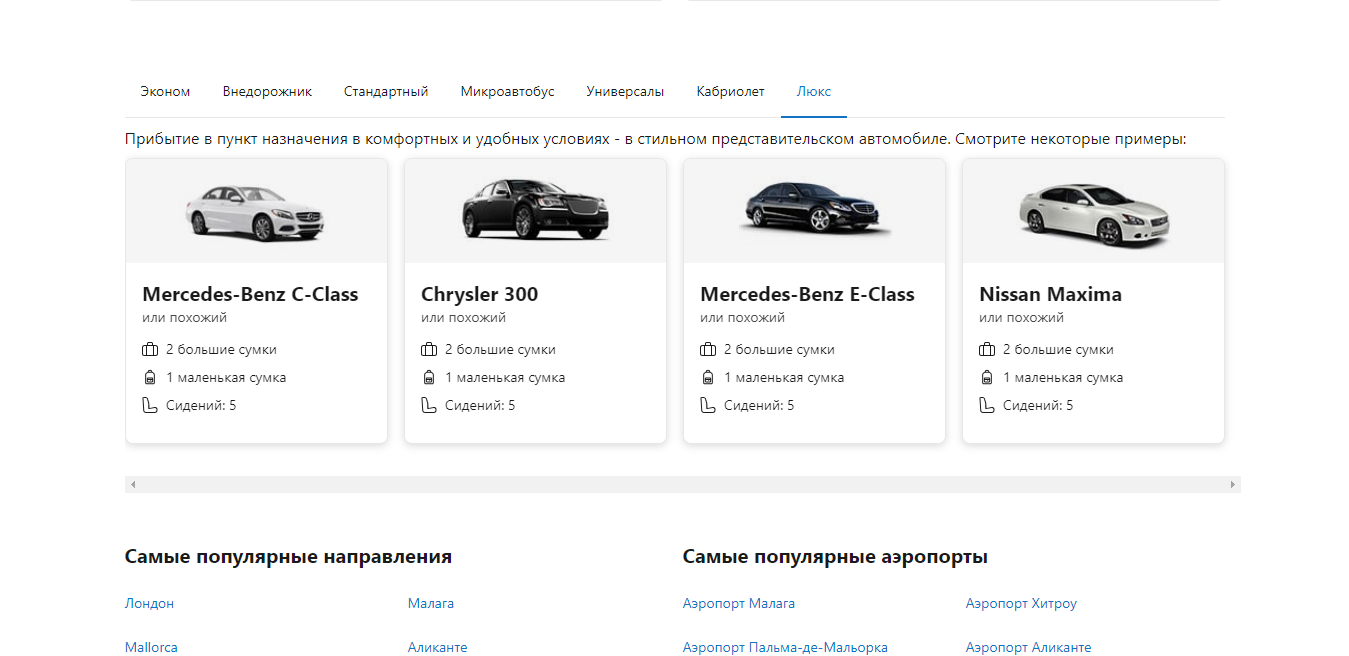Click the Самые популярные направления heading
1349x656 pixels.
(288, 557)
